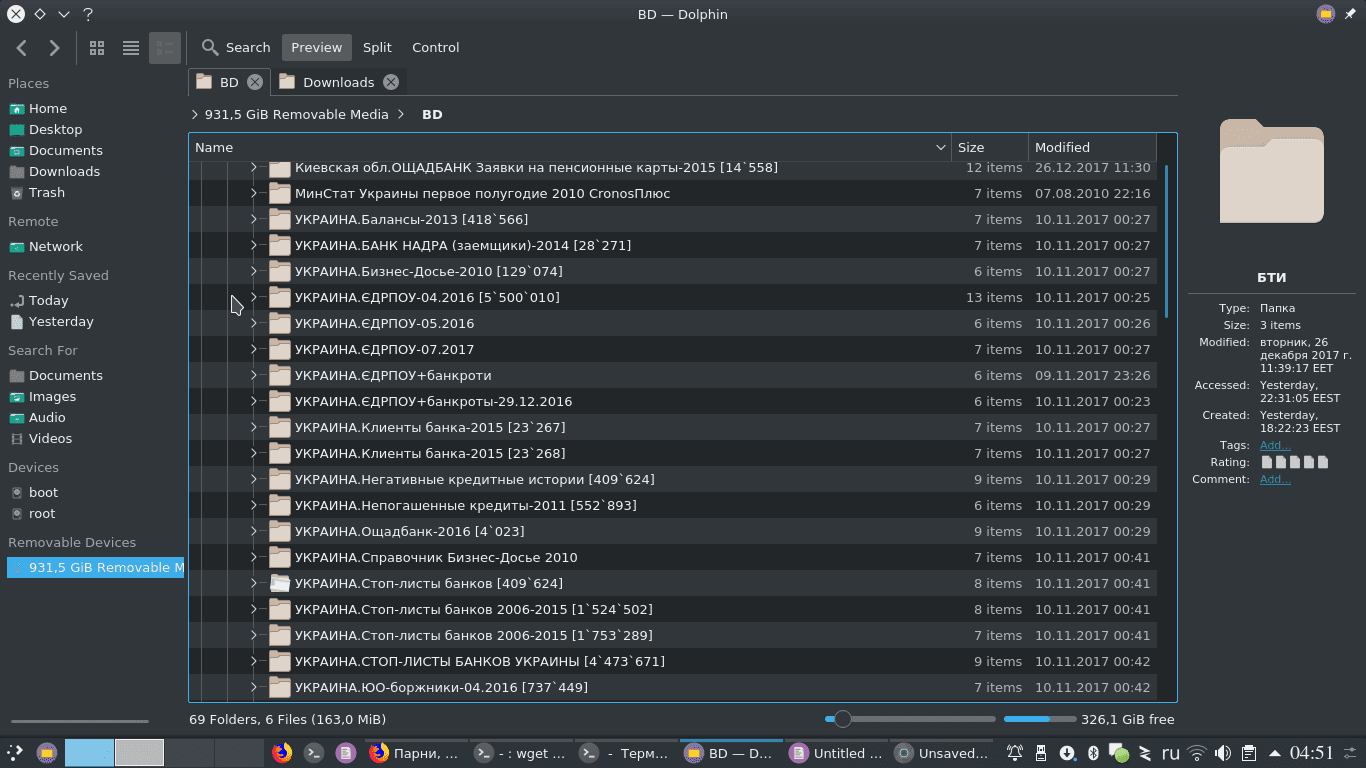This screenshot has height=768, width=1366.
Task: Expand УКРАИНА.Ощадбанк-2016 folder arrow
Action: click(253, 531)
